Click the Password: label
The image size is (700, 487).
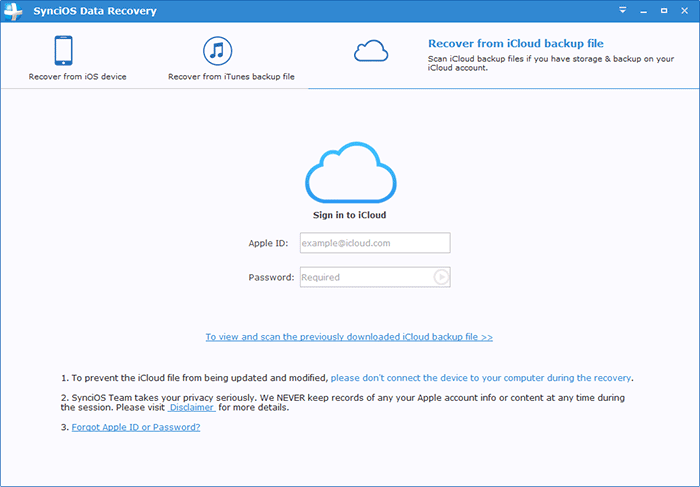pyautogui.click(x=271, y=277)
